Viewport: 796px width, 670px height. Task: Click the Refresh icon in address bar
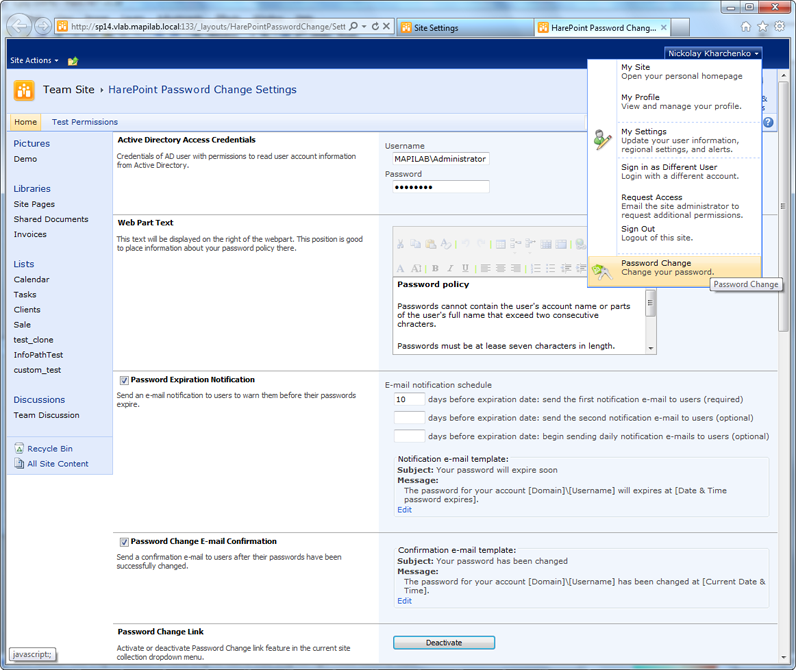click(375, 27)
